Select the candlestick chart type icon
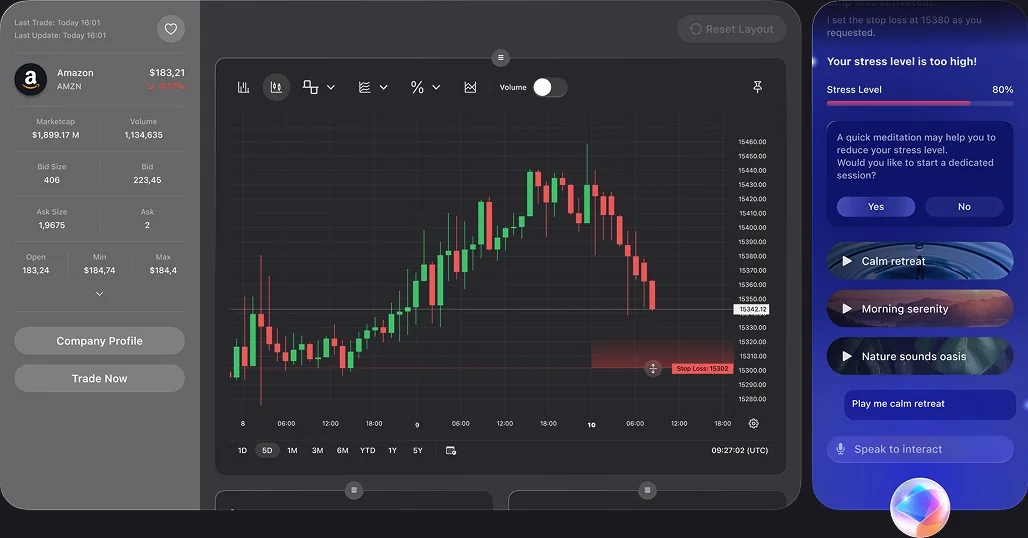 coord(276,87)
